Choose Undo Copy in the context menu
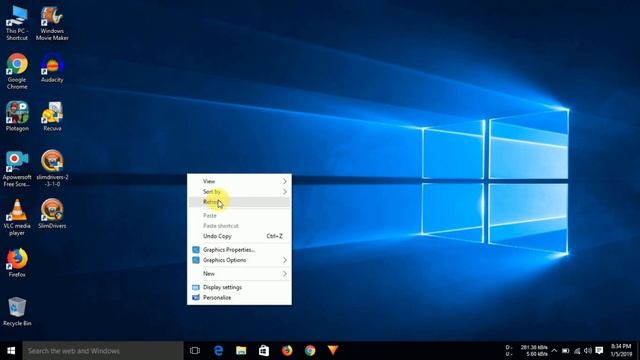The height and width of the screenshot is (360, 640). point(239,236)
